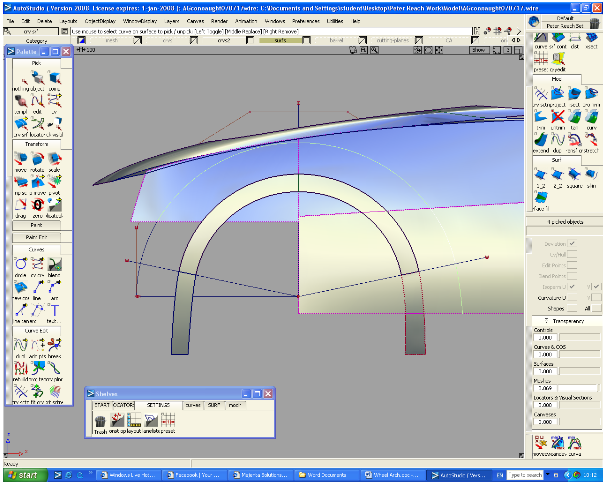Select the Set pivot tool
This screenshot has height=485, width=607.
(x=55, y=183)
